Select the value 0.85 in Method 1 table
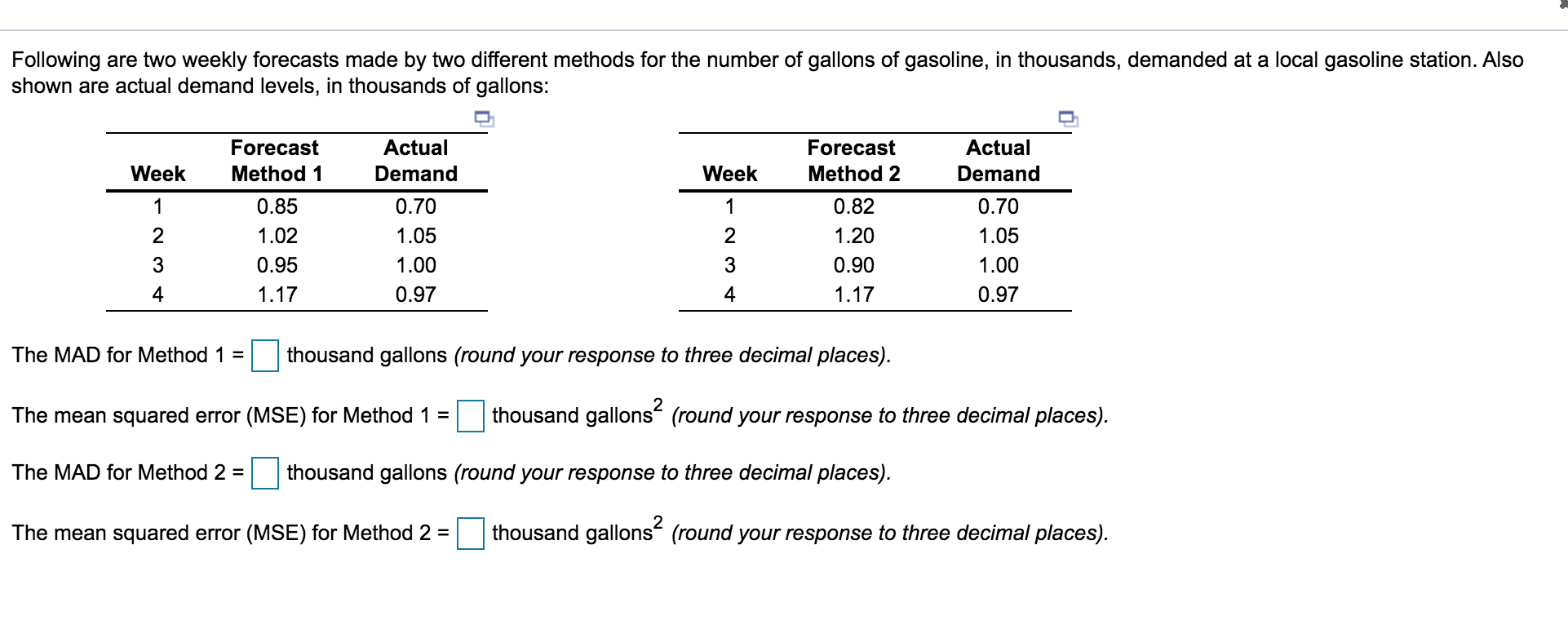Screen dimensions: 1568x638 pos(275,206)
